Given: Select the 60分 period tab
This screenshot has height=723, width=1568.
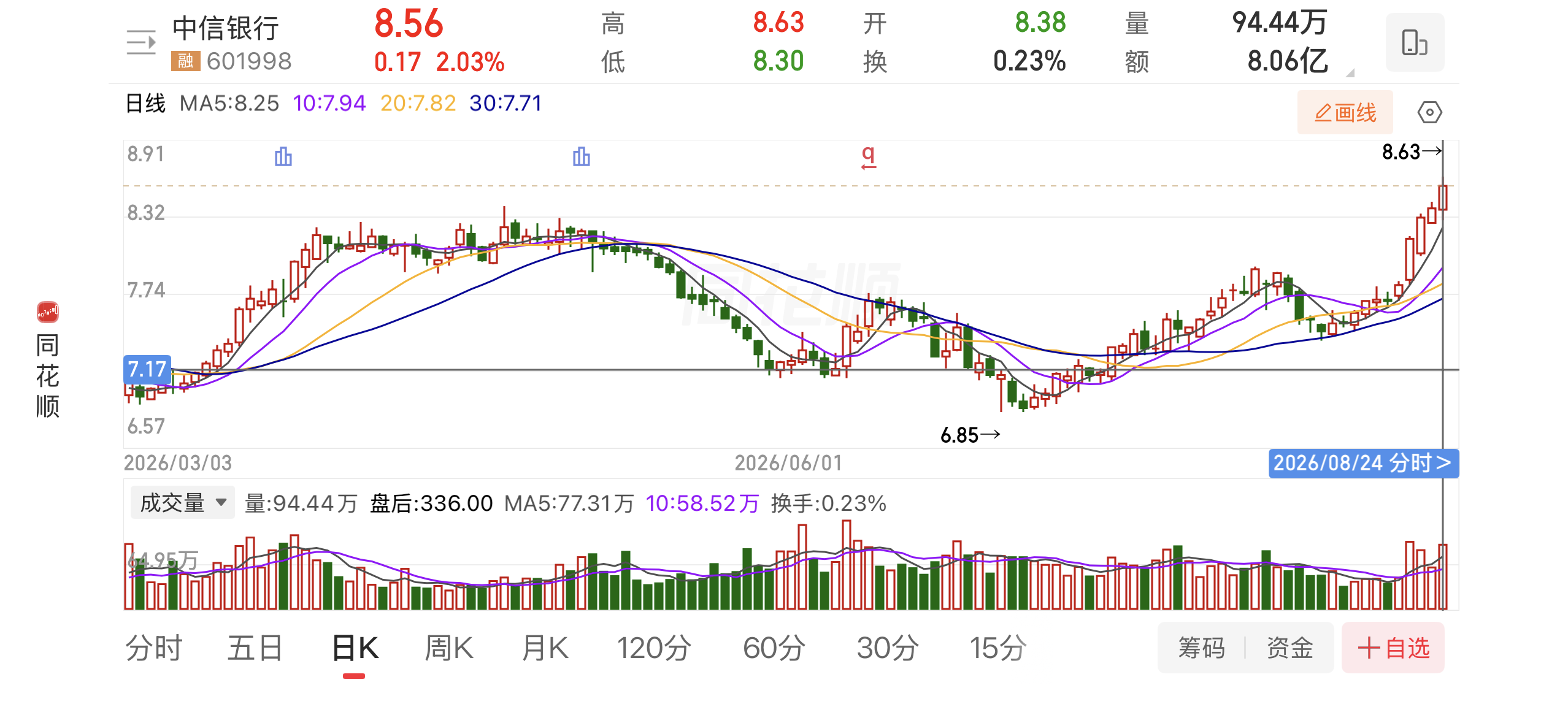Looking at the screenshot, I should pos(774,648).
